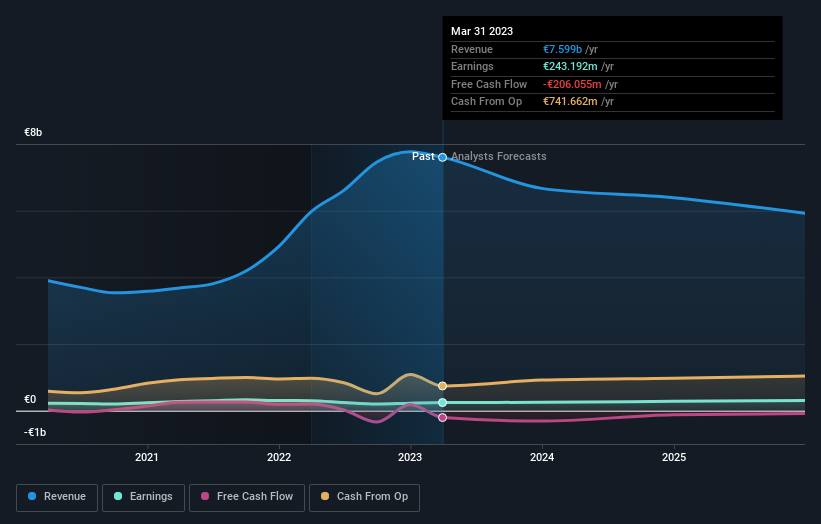This screenshot has width=821, height=524.
Task: Toggle the Free Cash Flow legend button
Action: [x=247, y=497]
